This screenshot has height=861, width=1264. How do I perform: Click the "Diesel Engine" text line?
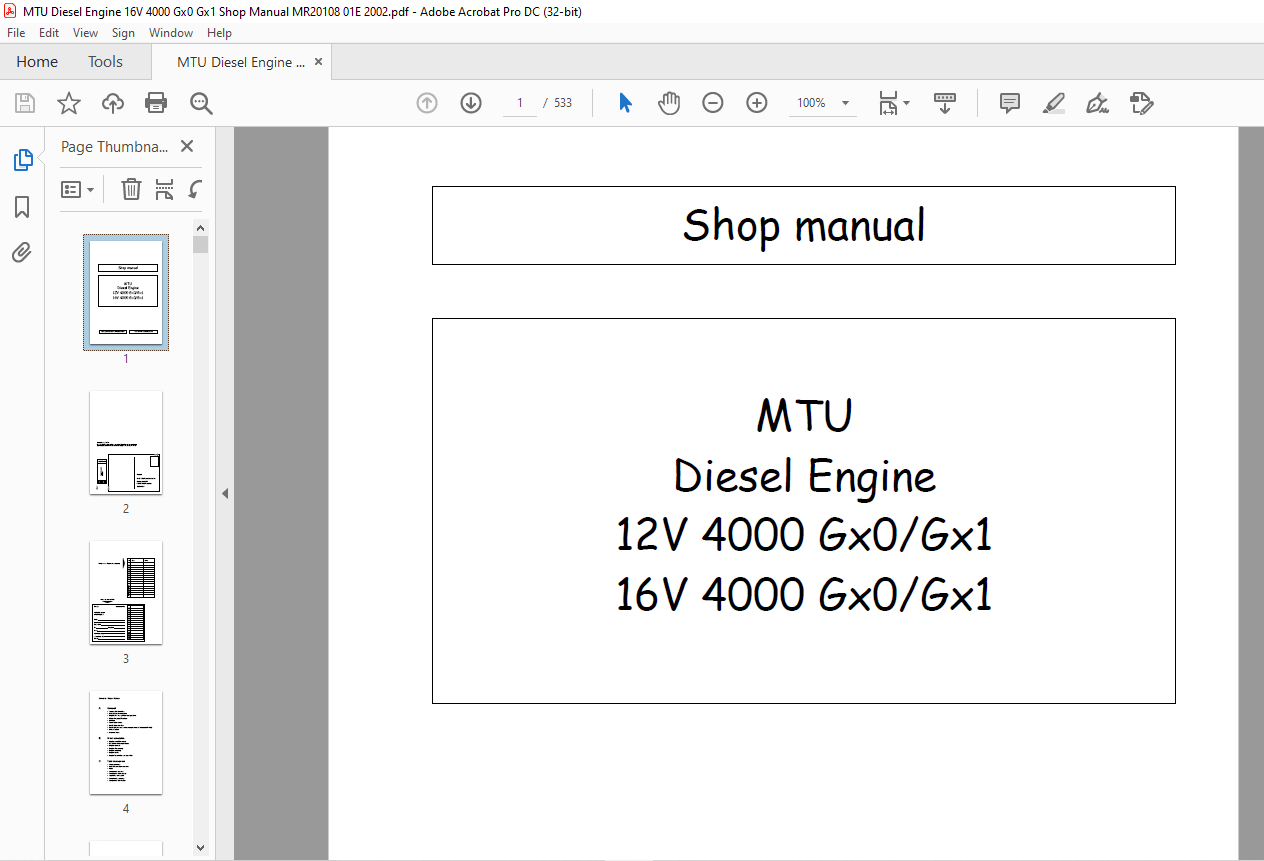(x=805, y=475)
